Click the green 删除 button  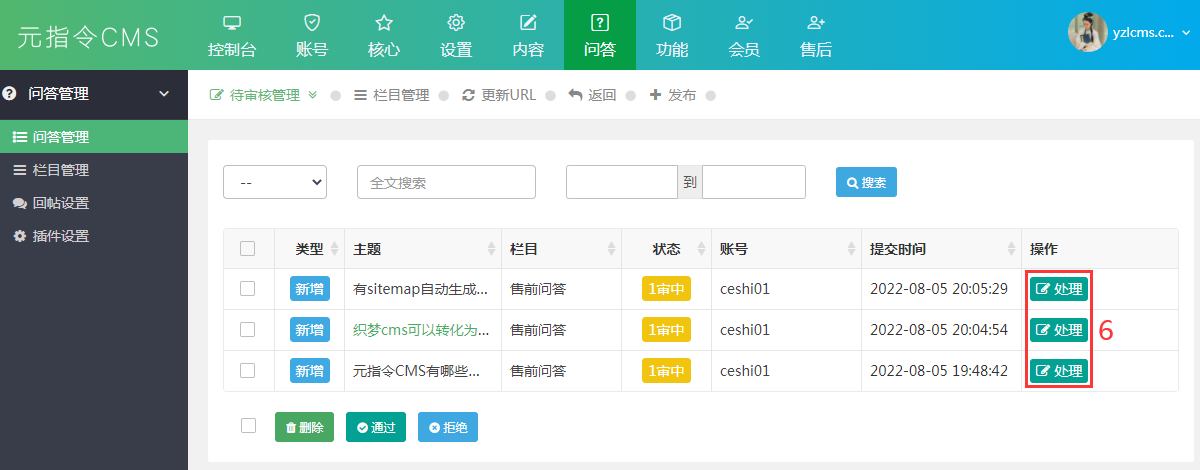[305, 427]
